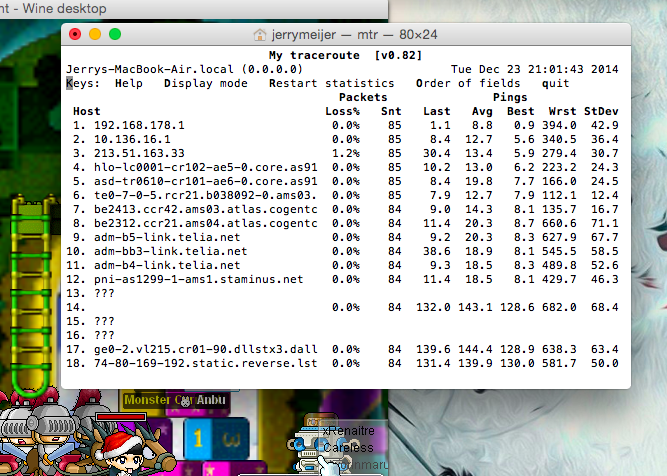Click the date 'Tue Dec 23 21:01:43 2014'
The image size is (667, 476).
tap(534, 69)
